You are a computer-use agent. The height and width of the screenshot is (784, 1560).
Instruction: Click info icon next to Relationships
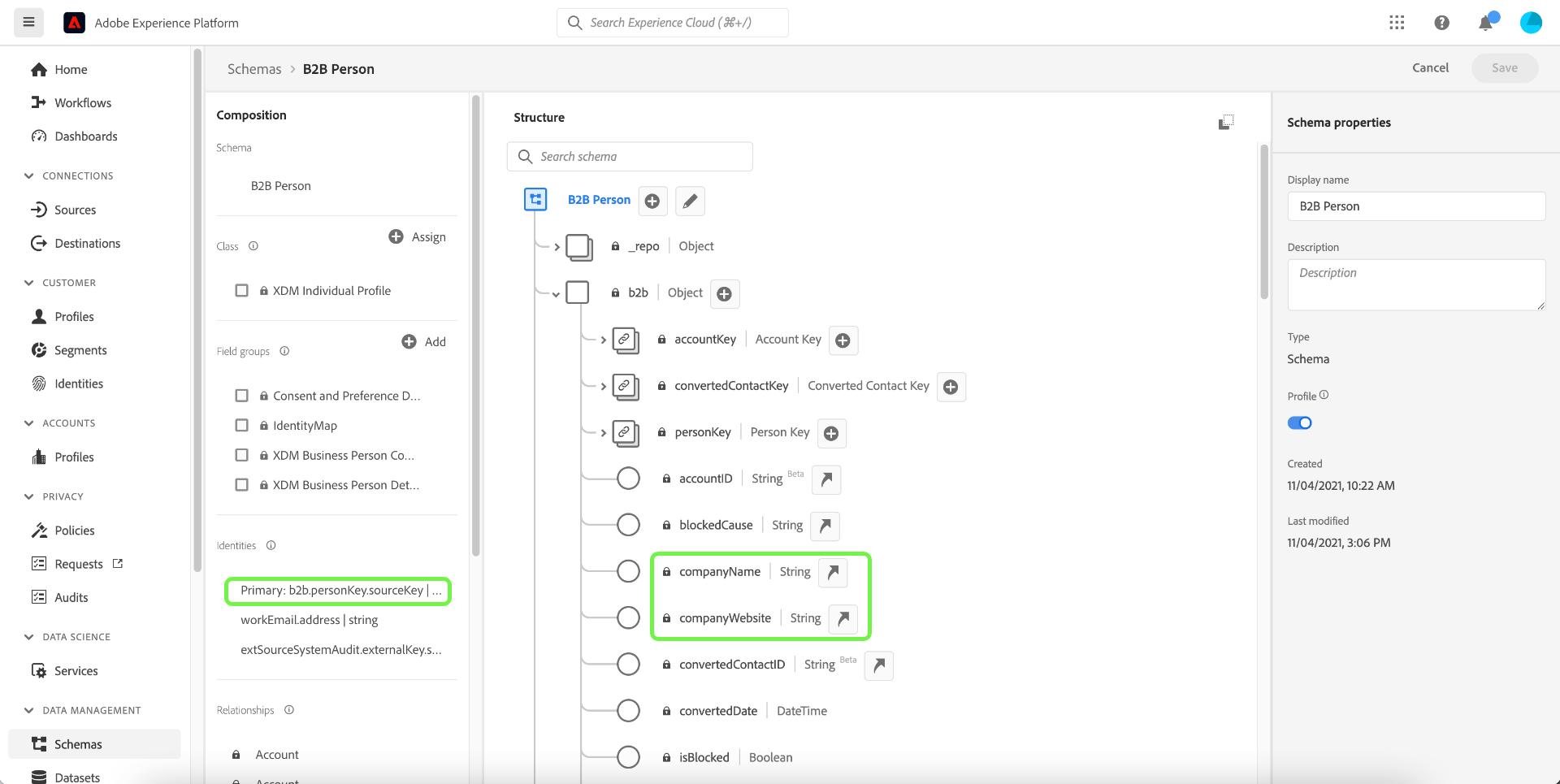[289, 709]
